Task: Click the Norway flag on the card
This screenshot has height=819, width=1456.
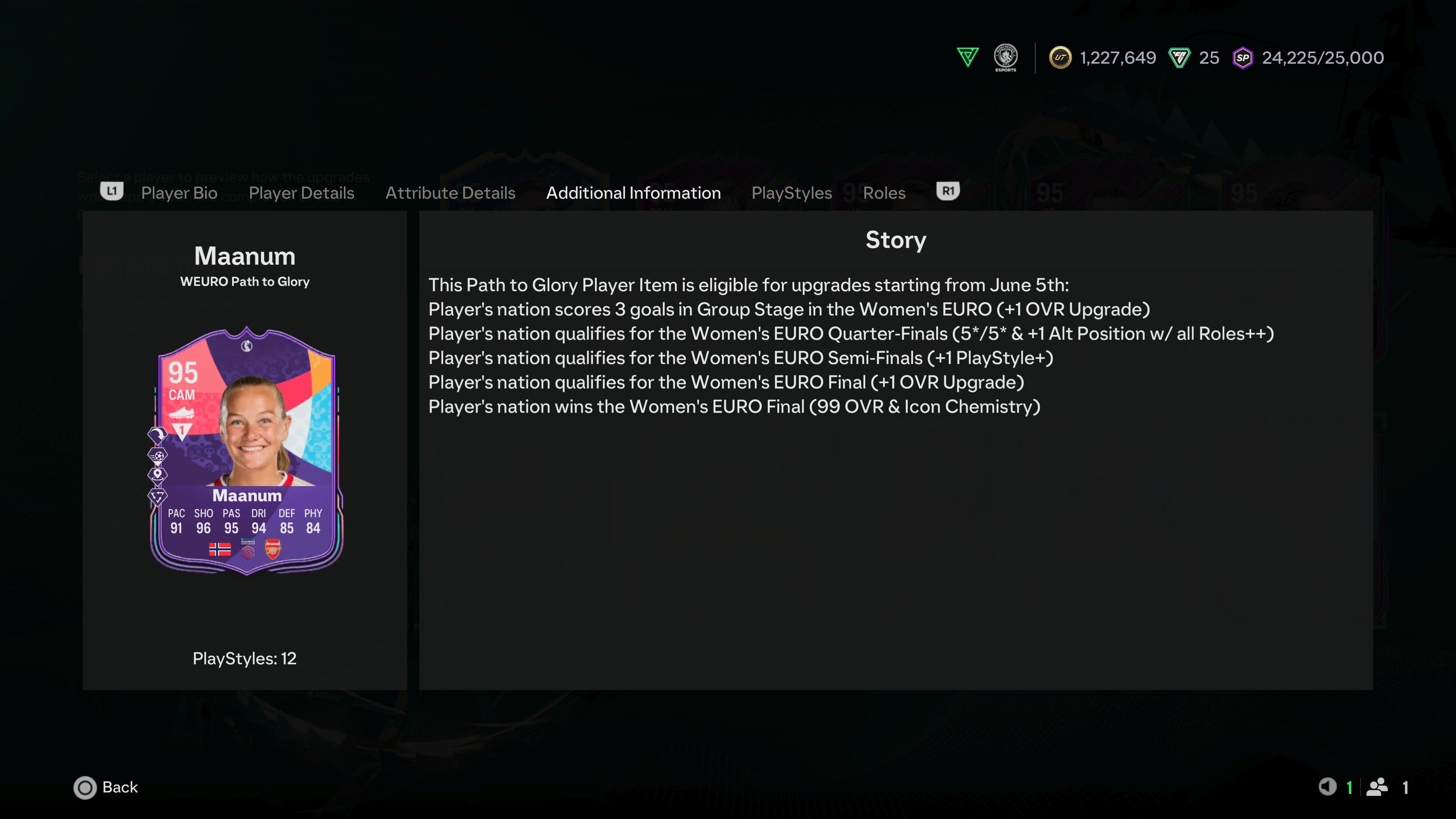Action: 220,549
